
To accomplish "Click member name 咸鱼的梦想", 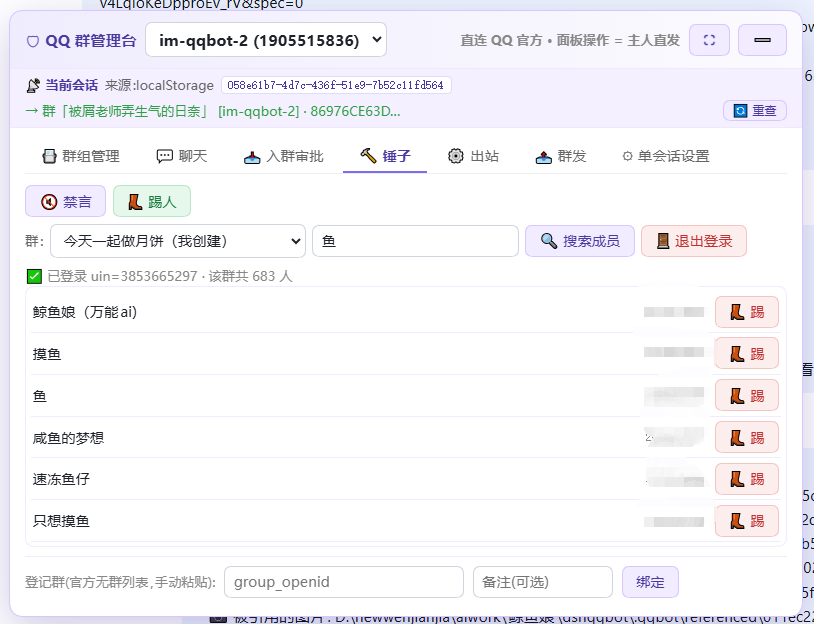I will (68, 438).
